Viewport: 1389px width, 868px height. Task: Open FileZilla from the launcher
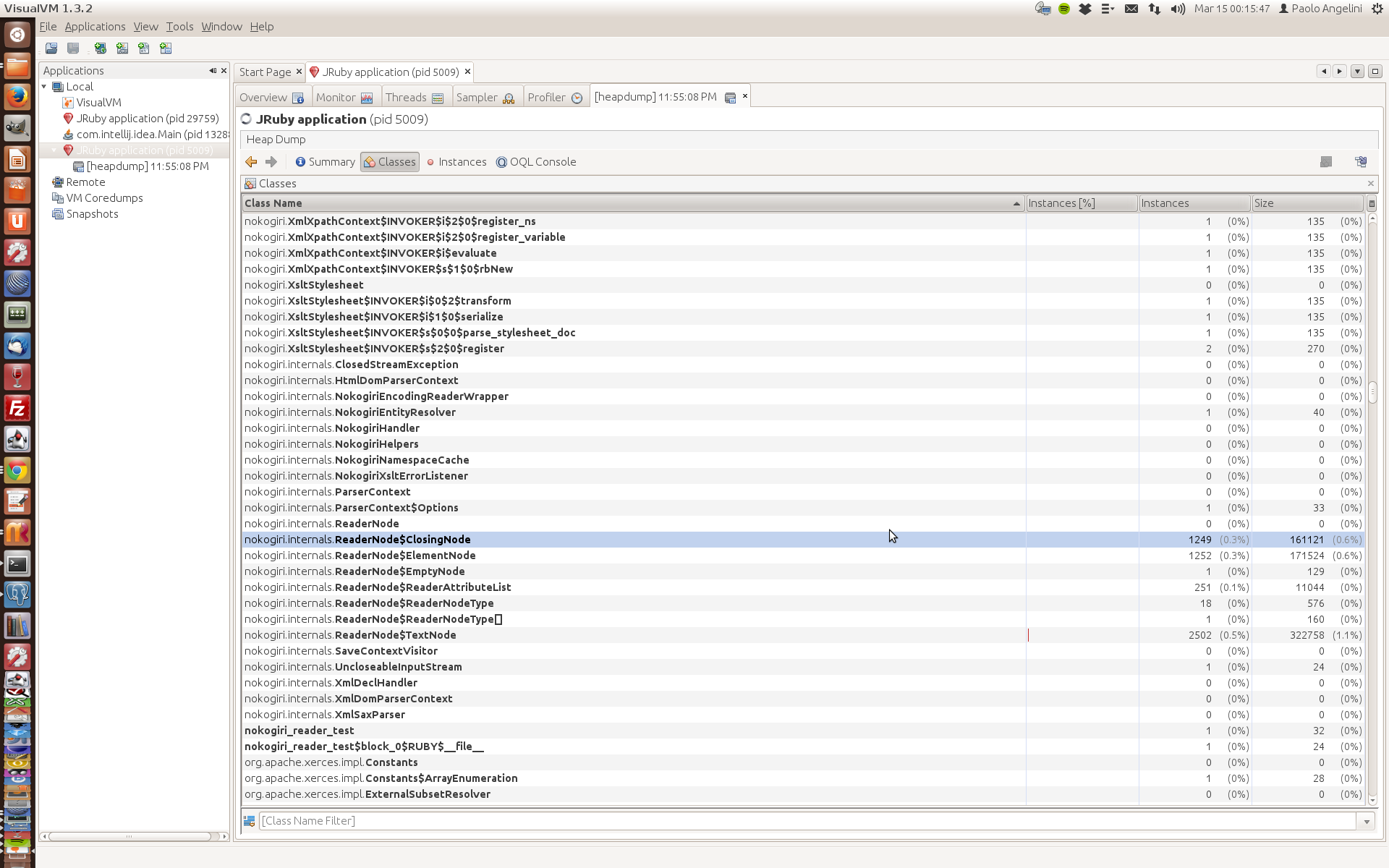point(17,409)
